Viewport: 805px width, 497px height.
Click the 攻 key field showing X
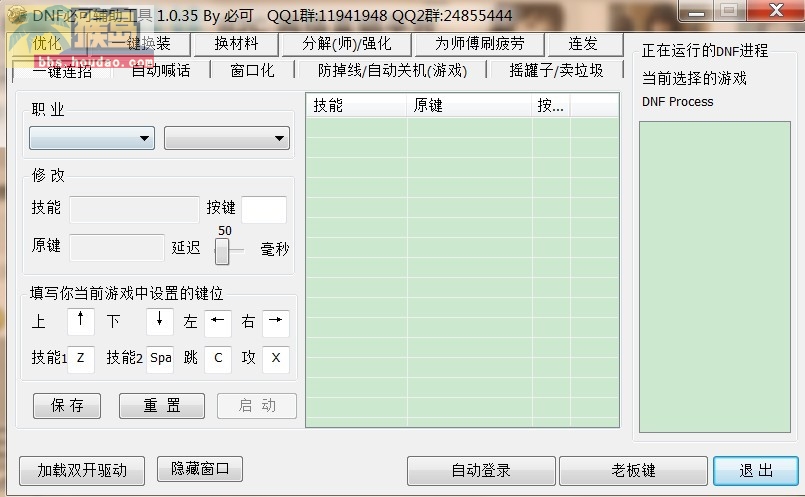point(276,358)
